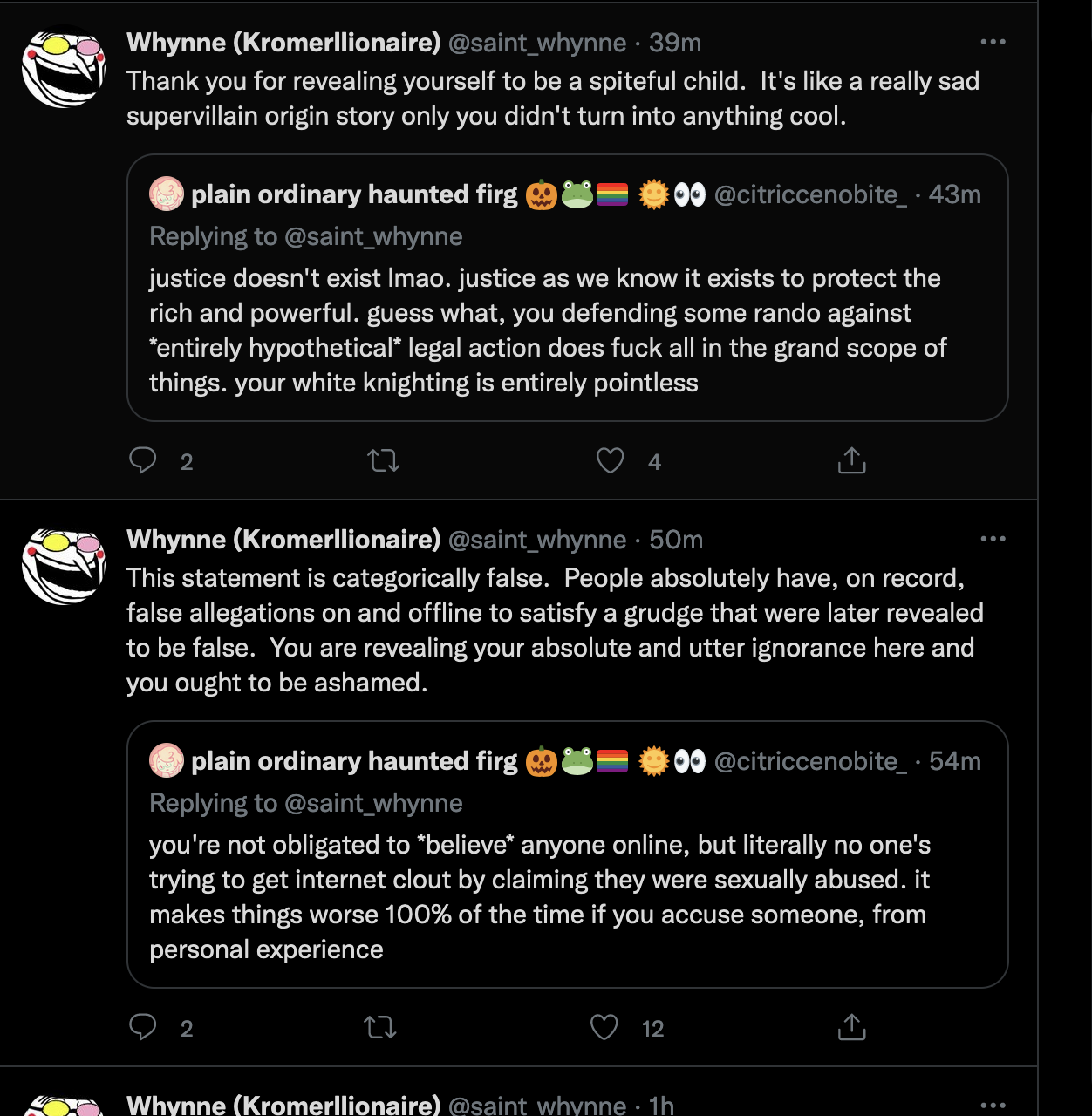Open more options on the 50m tweet
Image resolution: width=1092 pixels, height=1116 pixels.
[x=993, y=539]
